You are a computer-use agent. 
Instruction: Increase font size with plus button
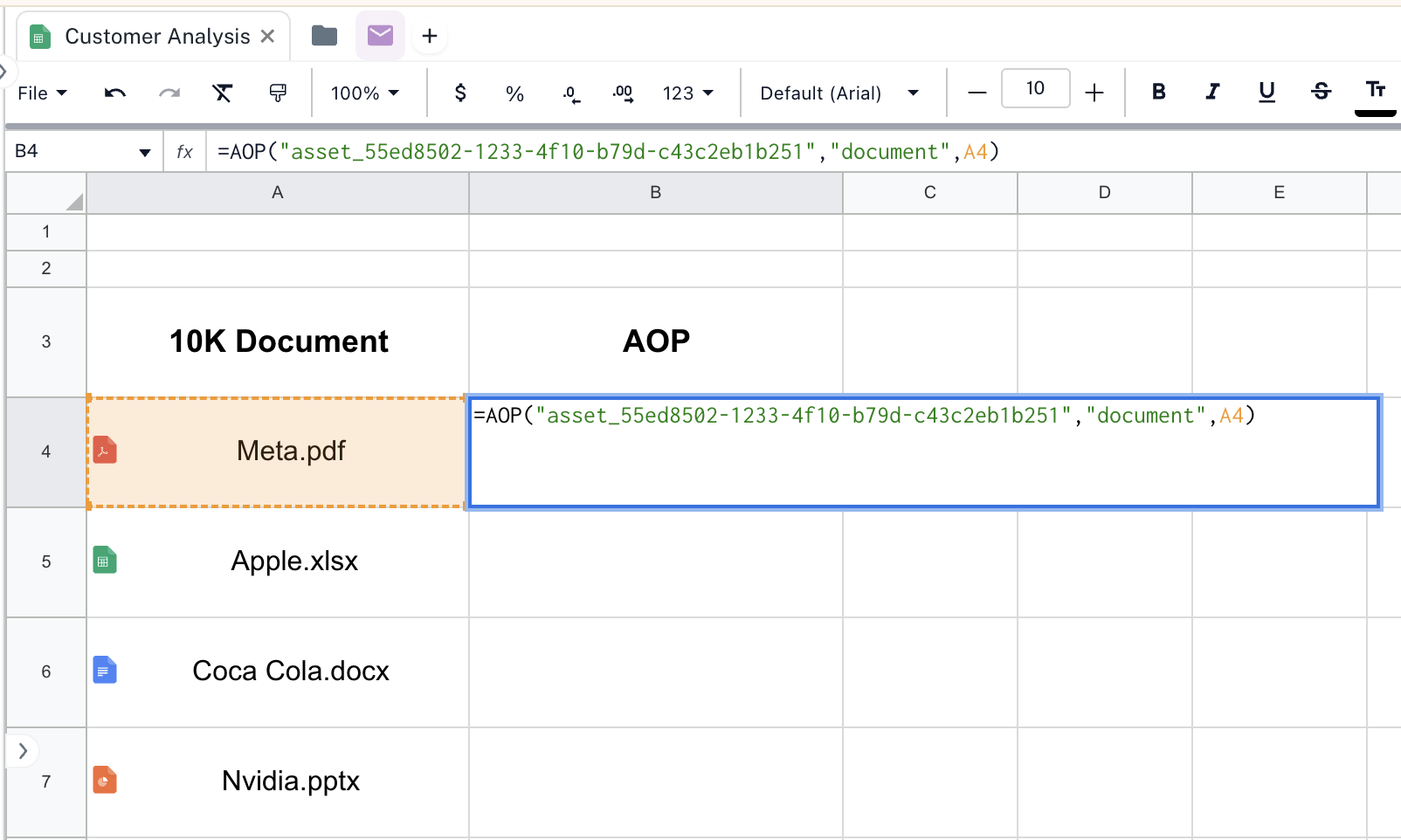(1094, 93)
